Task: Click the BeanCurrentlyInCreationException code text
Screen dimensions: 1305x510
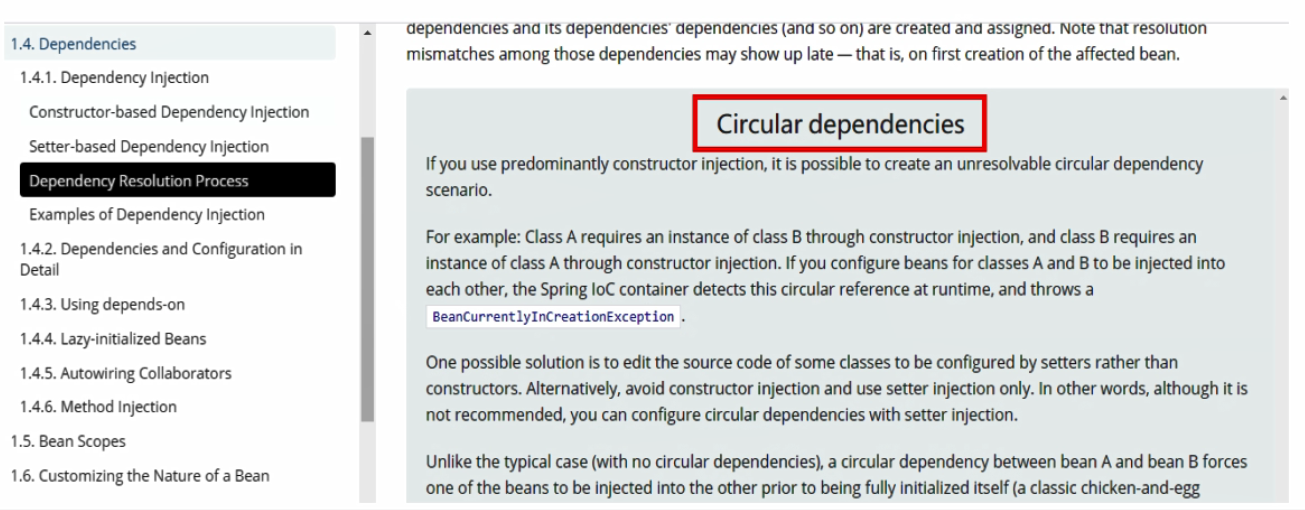Action: click(x=553, y=317)
